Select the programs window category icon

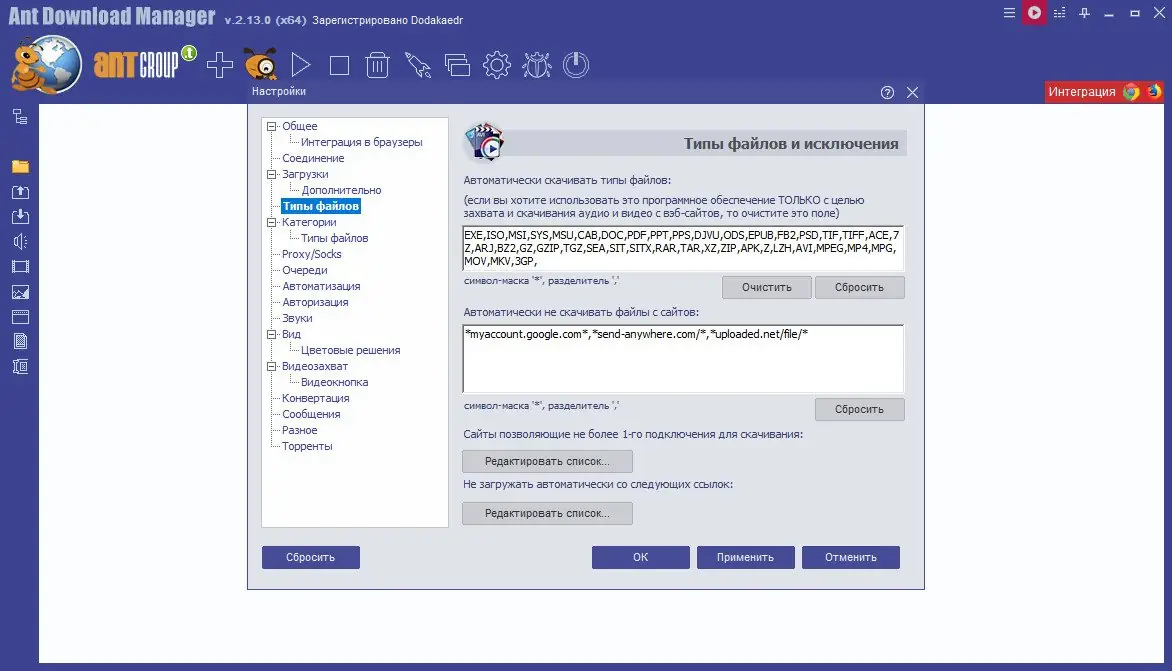[20, 317]
